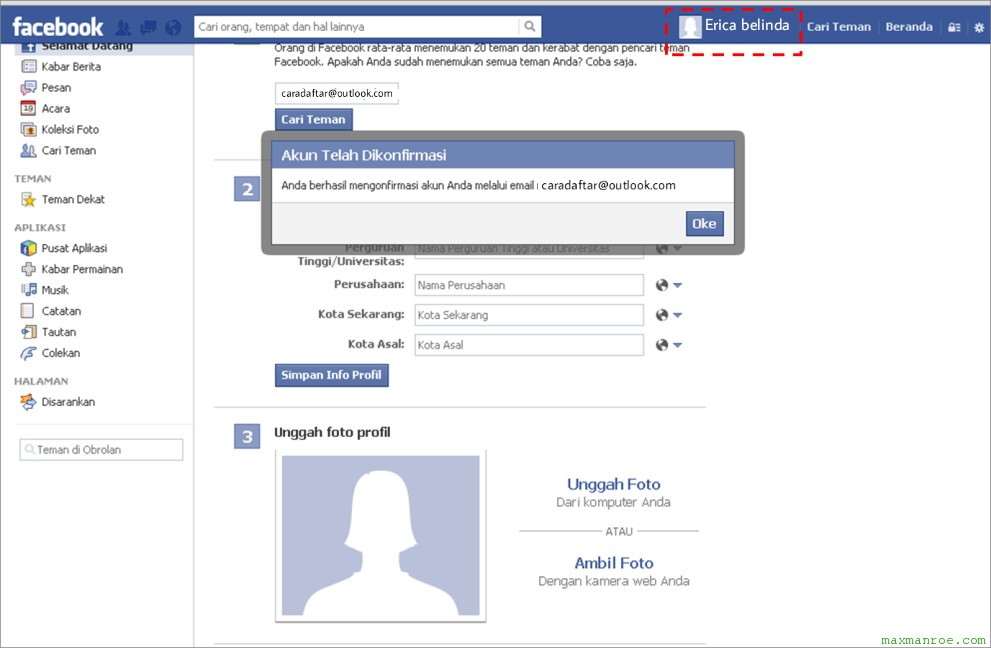Go to Beranda in top navigation

[909, 27]
